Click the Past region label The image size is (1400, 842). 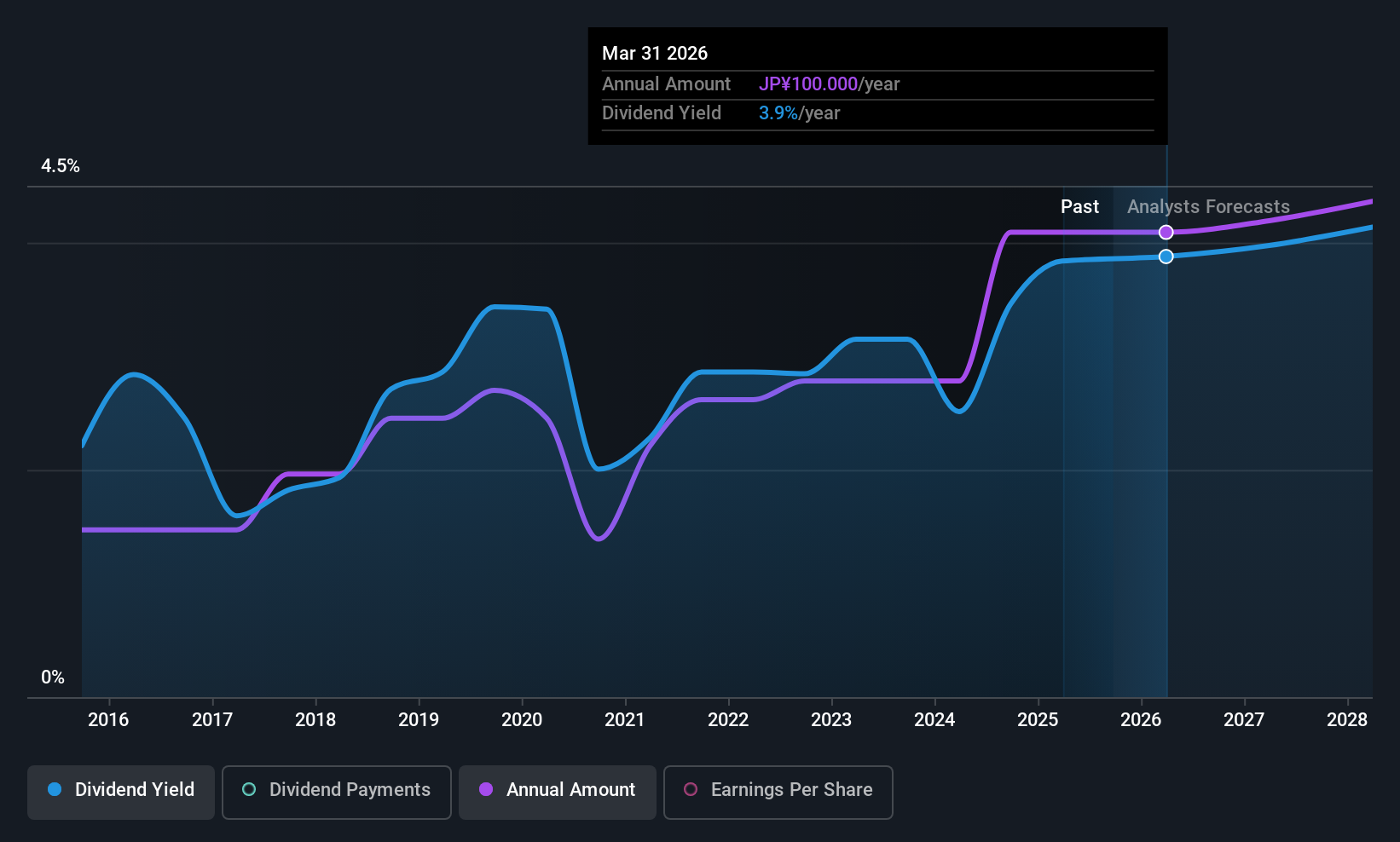(1079, 207)
